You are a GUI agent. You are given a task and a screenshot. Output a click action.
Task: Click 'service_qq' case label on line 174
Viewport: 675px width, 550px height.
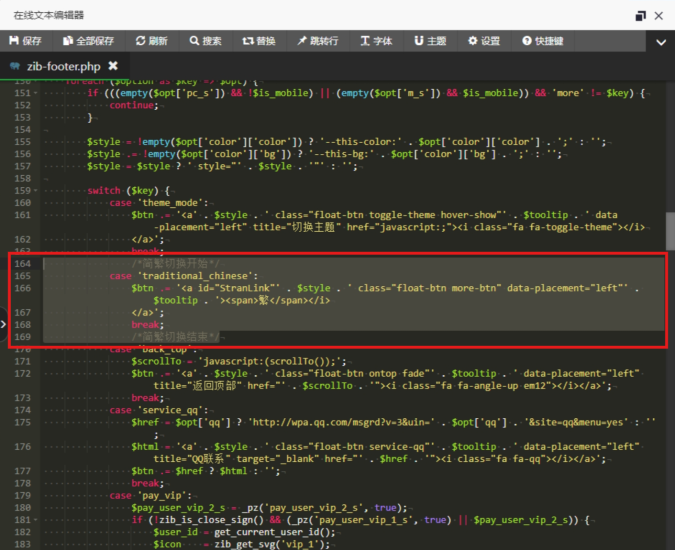(x=172, y=410)
